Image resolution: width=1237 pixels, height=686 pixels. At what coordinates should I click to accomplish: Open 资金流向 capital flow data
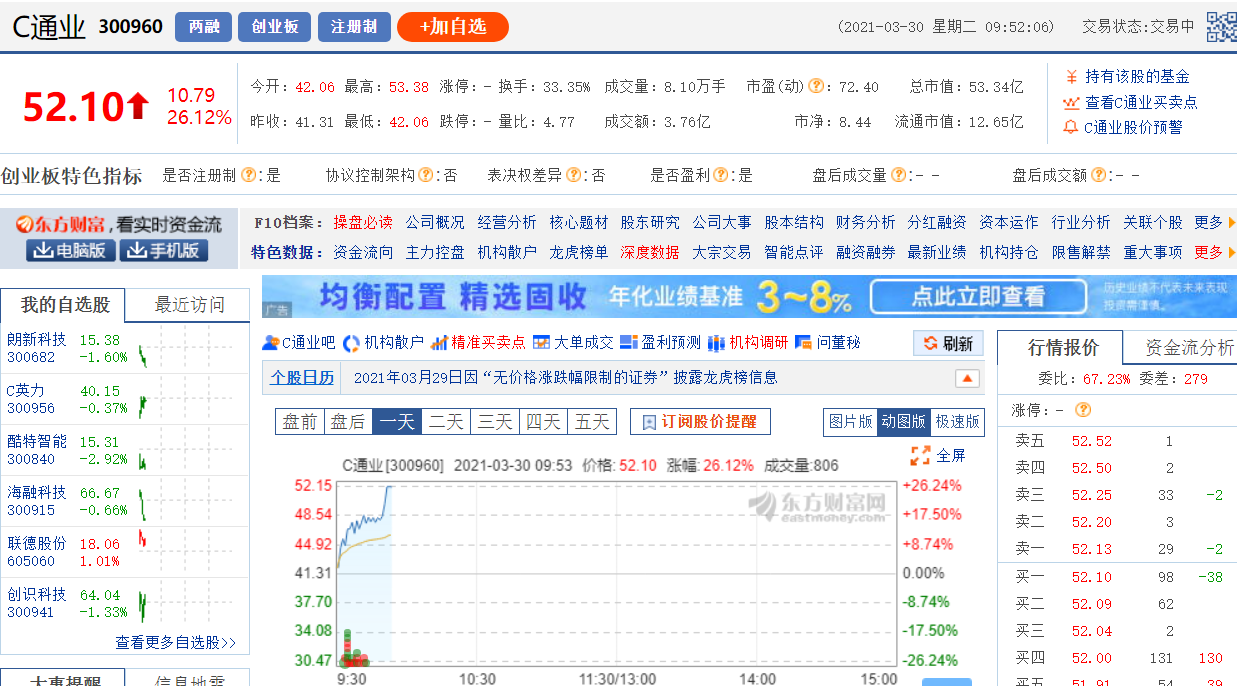[363, 252]
